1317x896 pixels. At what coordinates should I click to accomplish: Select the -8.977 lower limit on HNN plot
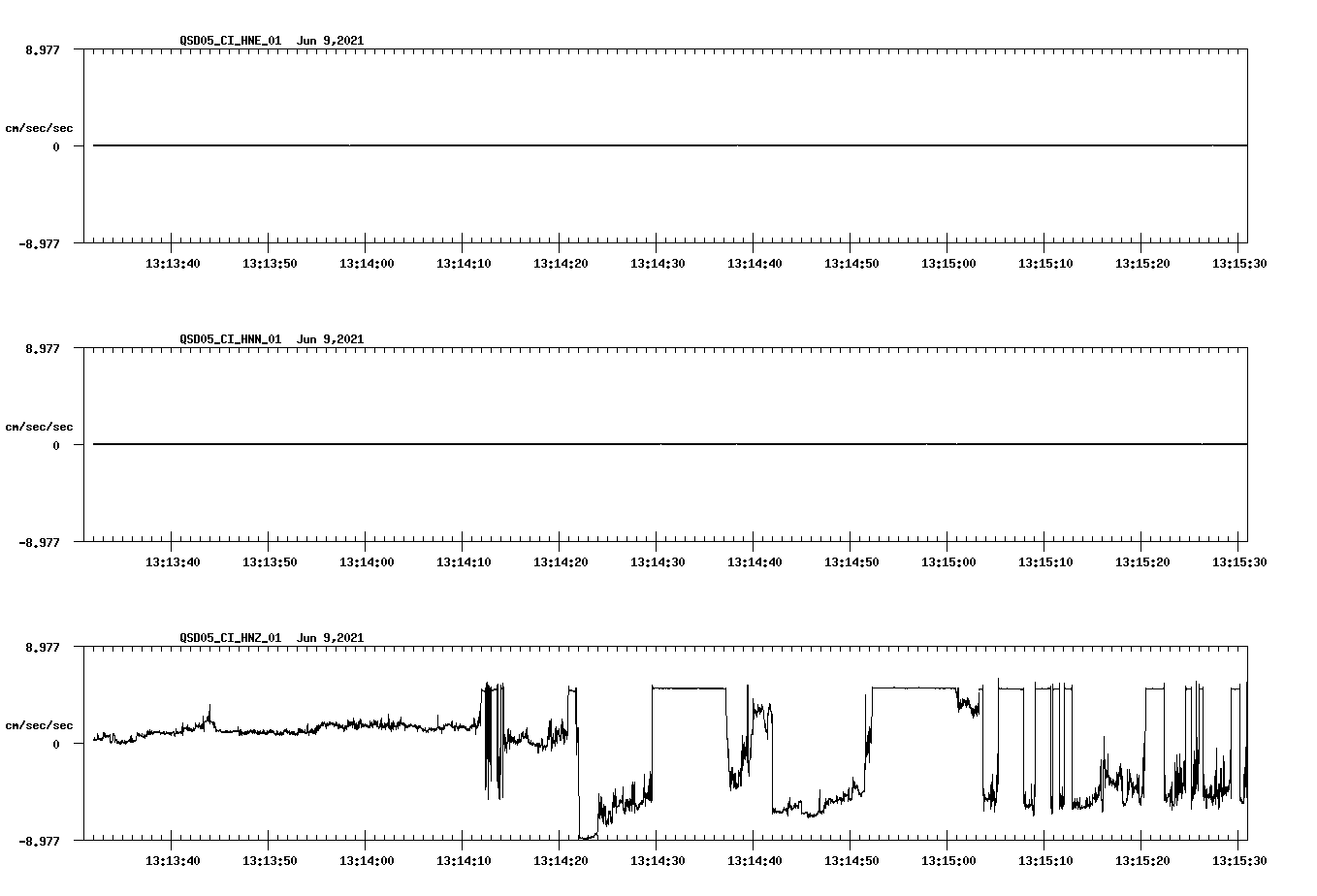click(x=39, y=543)
